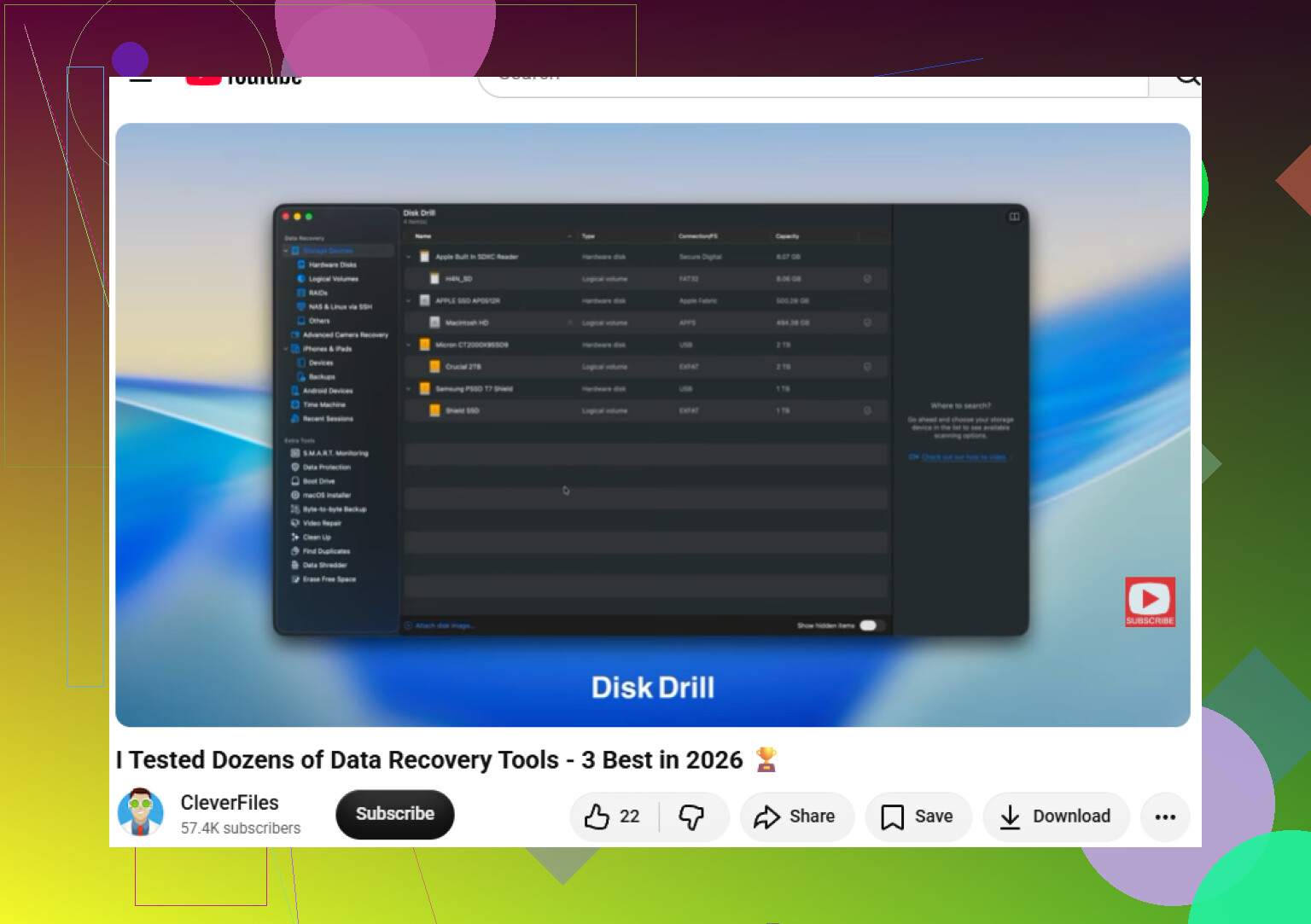
Task: Like the video with thumbs up
Action: point(614,816)
